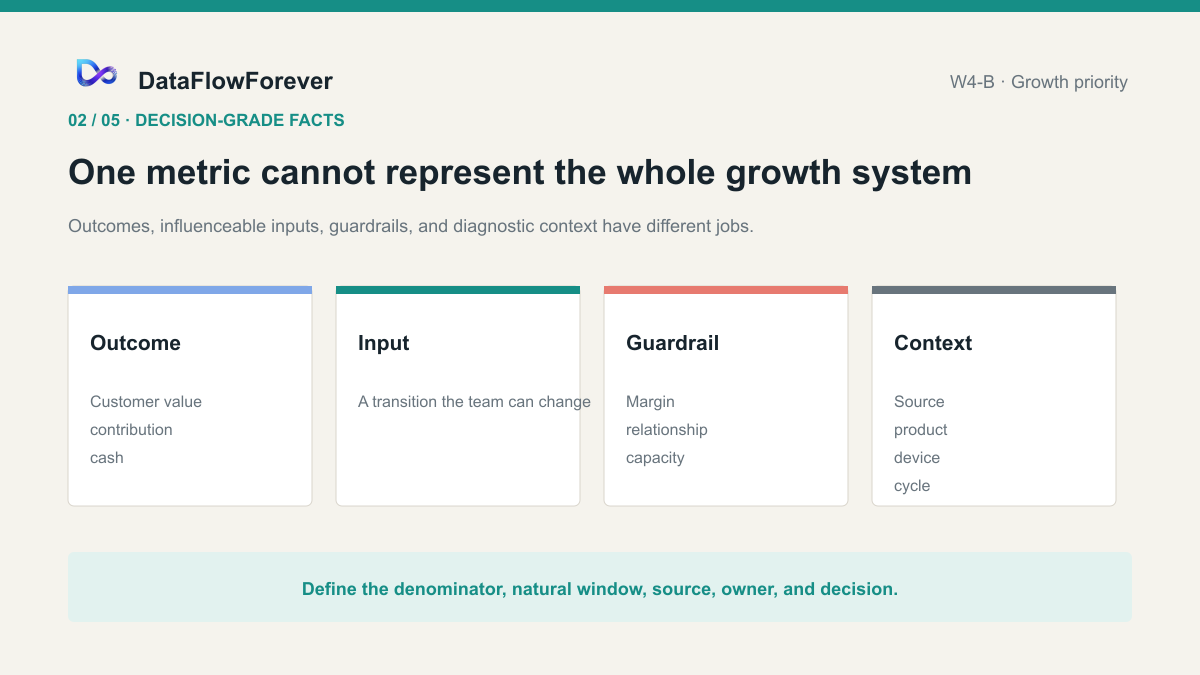Select 'contribution' in the Outcome card

131,430
